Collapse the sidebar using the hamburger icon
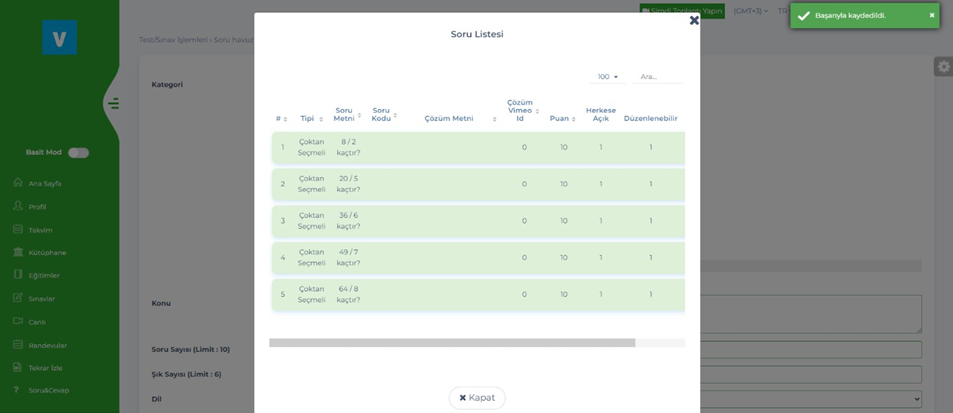Image resolution: width=953 pixels, height=413 pixels. point(114,103)
